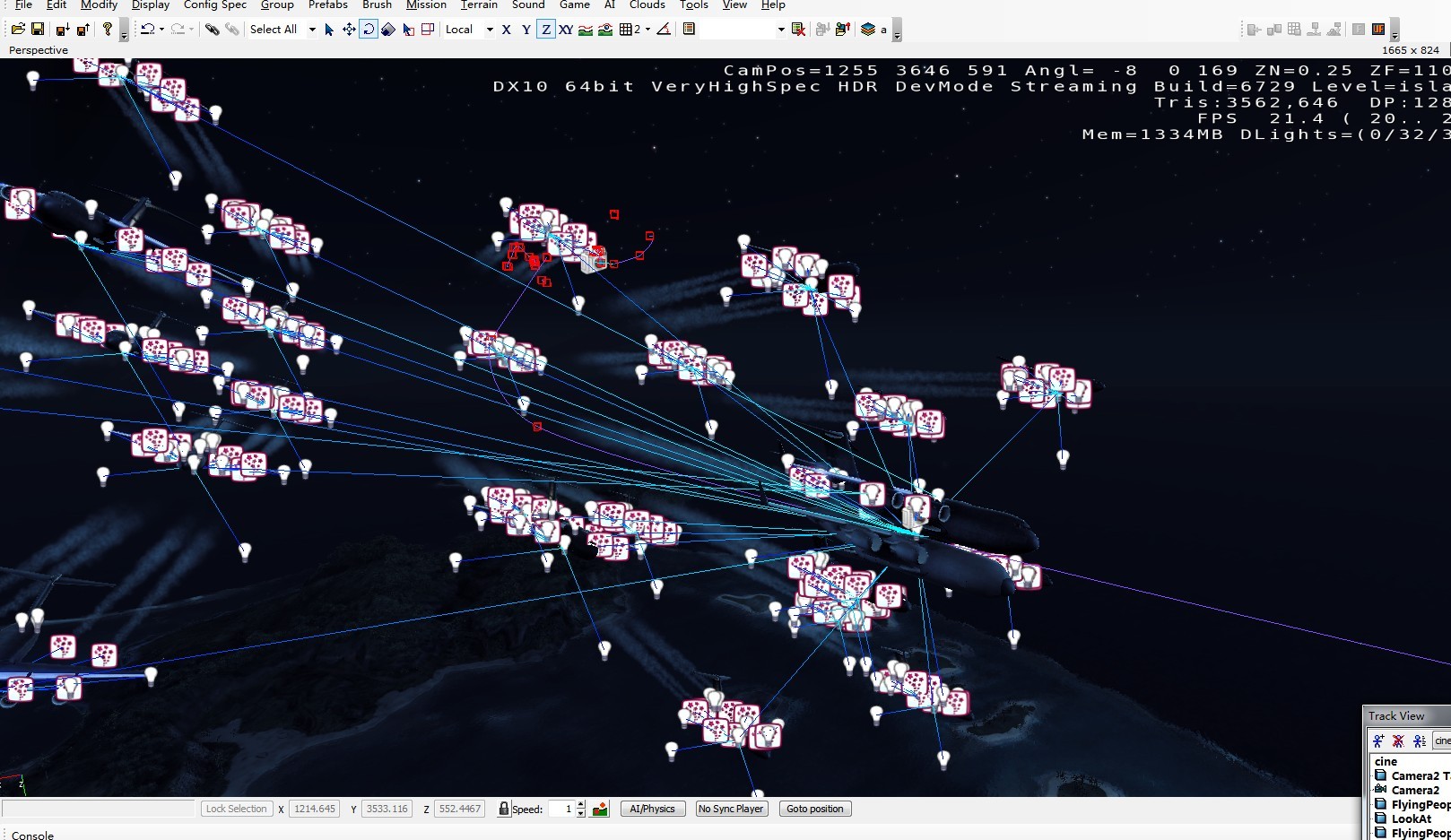Open the object list icon in toolbar

(x=689, y=30)
